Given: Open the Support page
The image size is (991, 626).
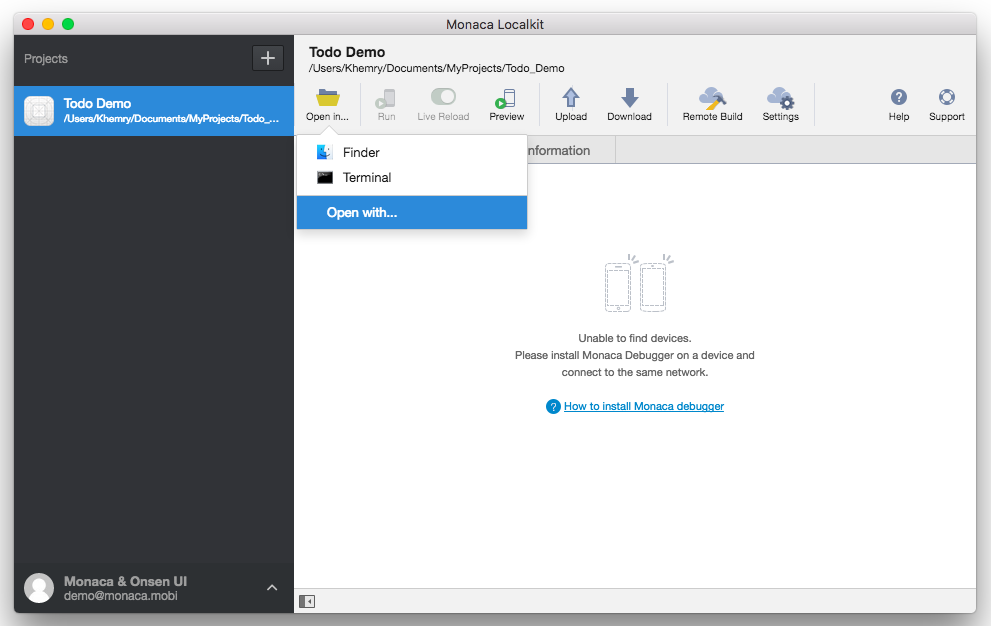Looking at the screenshot, I should (947, 105).
